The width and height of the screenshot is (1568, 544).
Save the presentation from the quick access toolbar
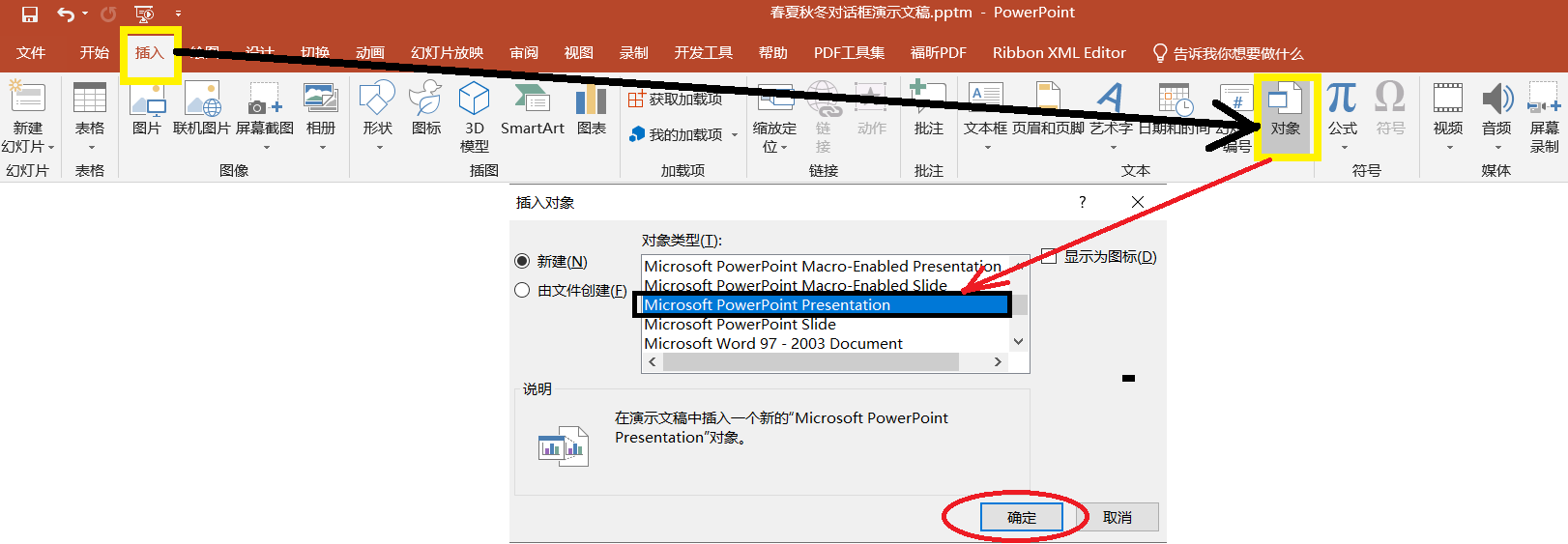click(x=29, y=14)
